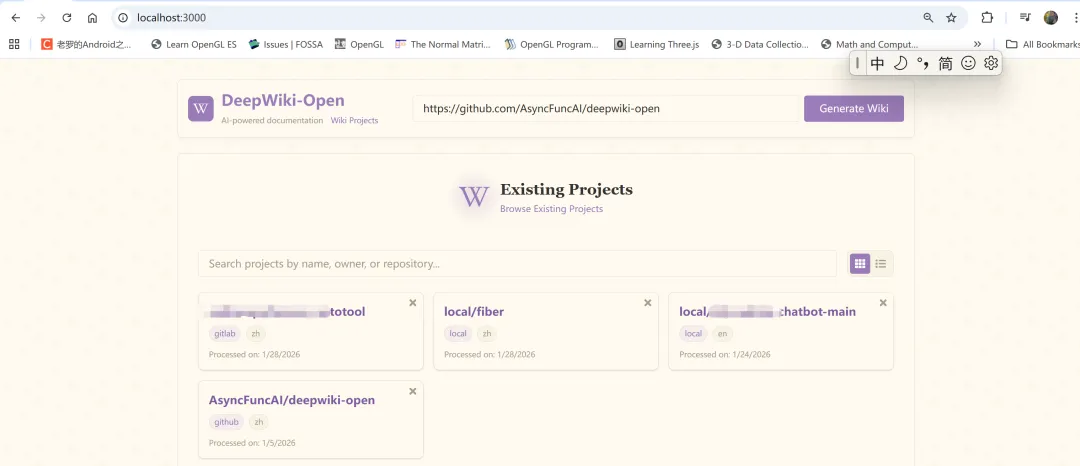The height and width of the screenshot is (466, 1080).
Task: Click the DeepWiki-Open W logo icon
Action: point(201,109)
